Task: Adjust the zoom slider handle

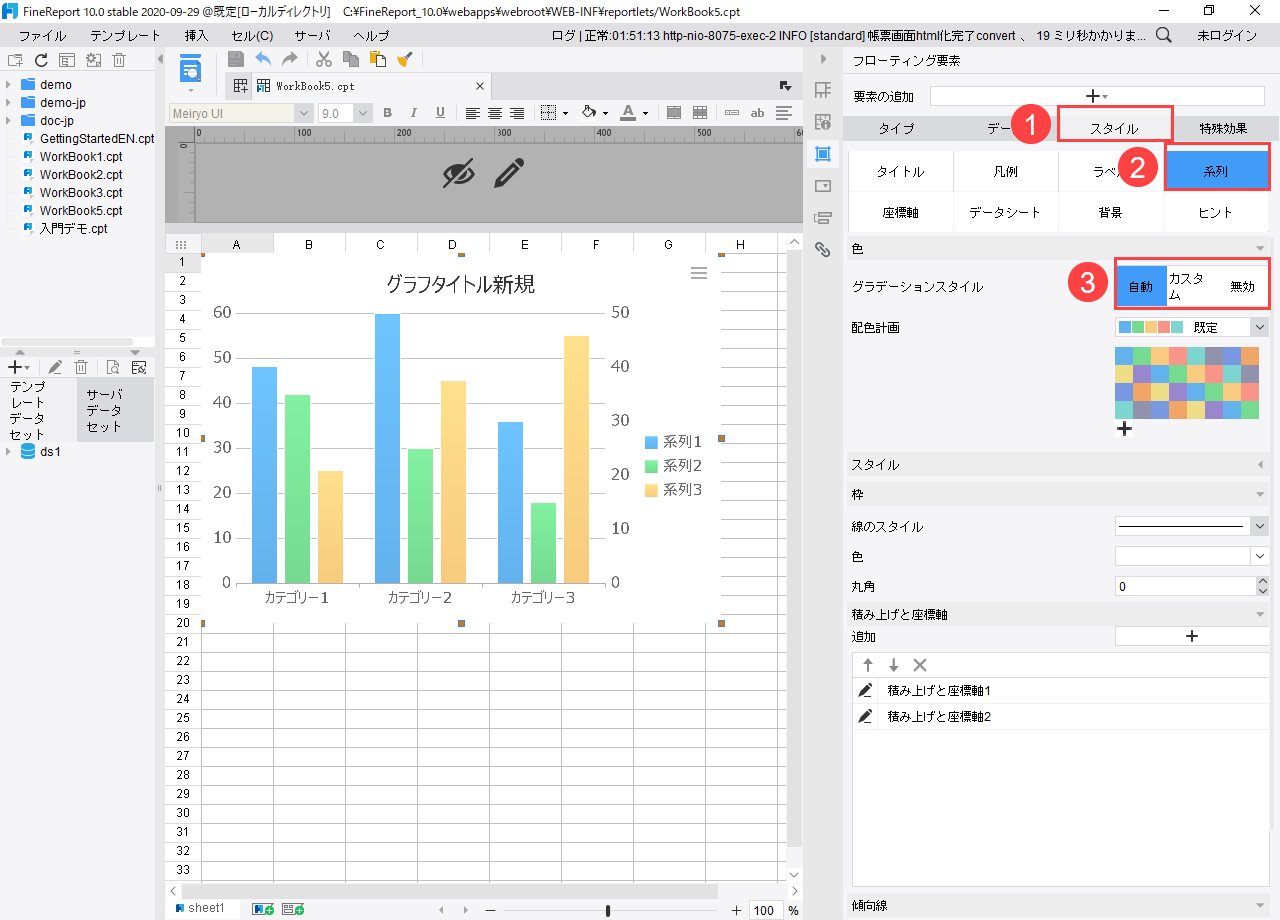Action: tap(608, 910)
